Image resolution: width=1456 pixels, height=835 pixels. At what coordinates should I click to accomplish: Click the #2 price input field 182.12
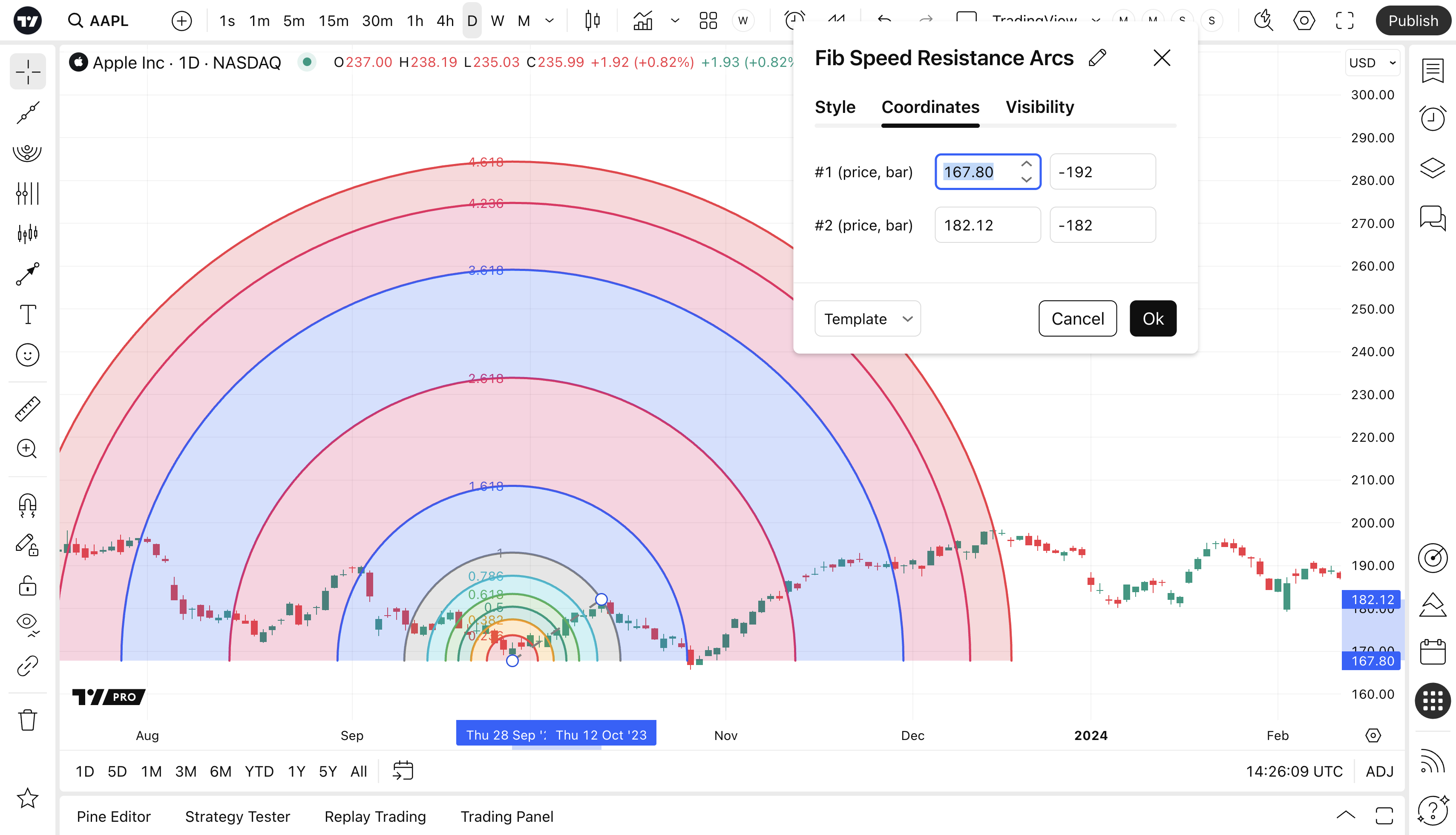[987, 225]
